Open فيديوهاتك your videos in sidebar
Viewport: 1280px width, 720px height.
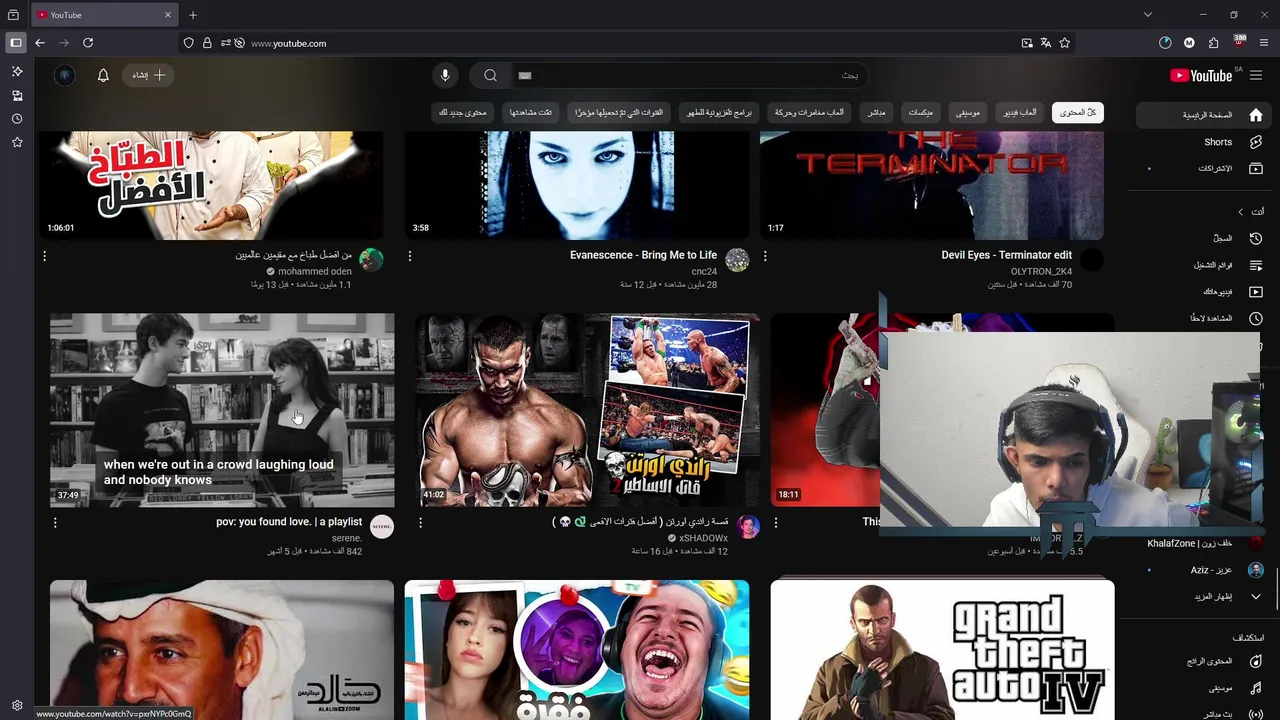(1205, 292)
